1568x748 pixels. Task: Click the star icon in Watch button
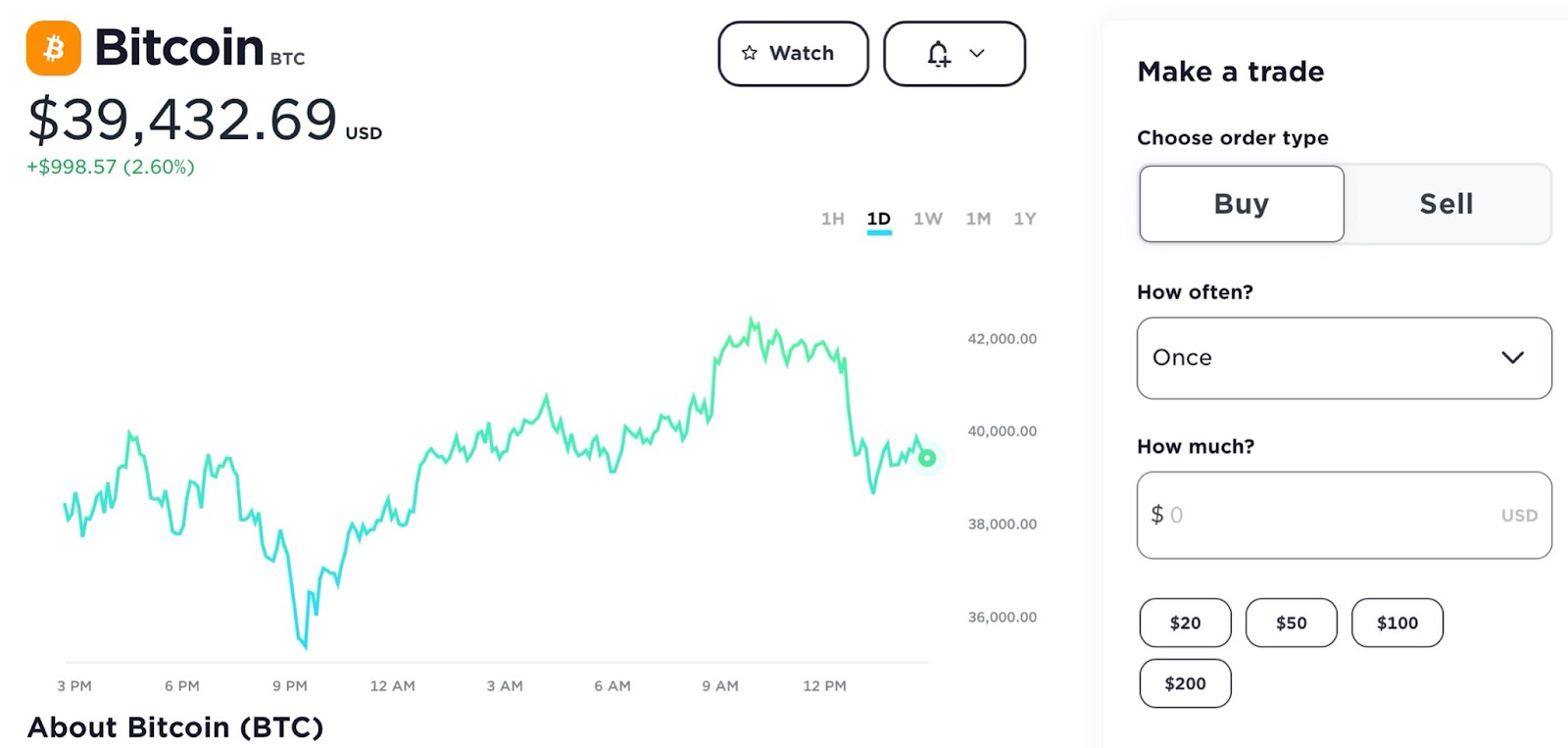(x=750, y=53)
